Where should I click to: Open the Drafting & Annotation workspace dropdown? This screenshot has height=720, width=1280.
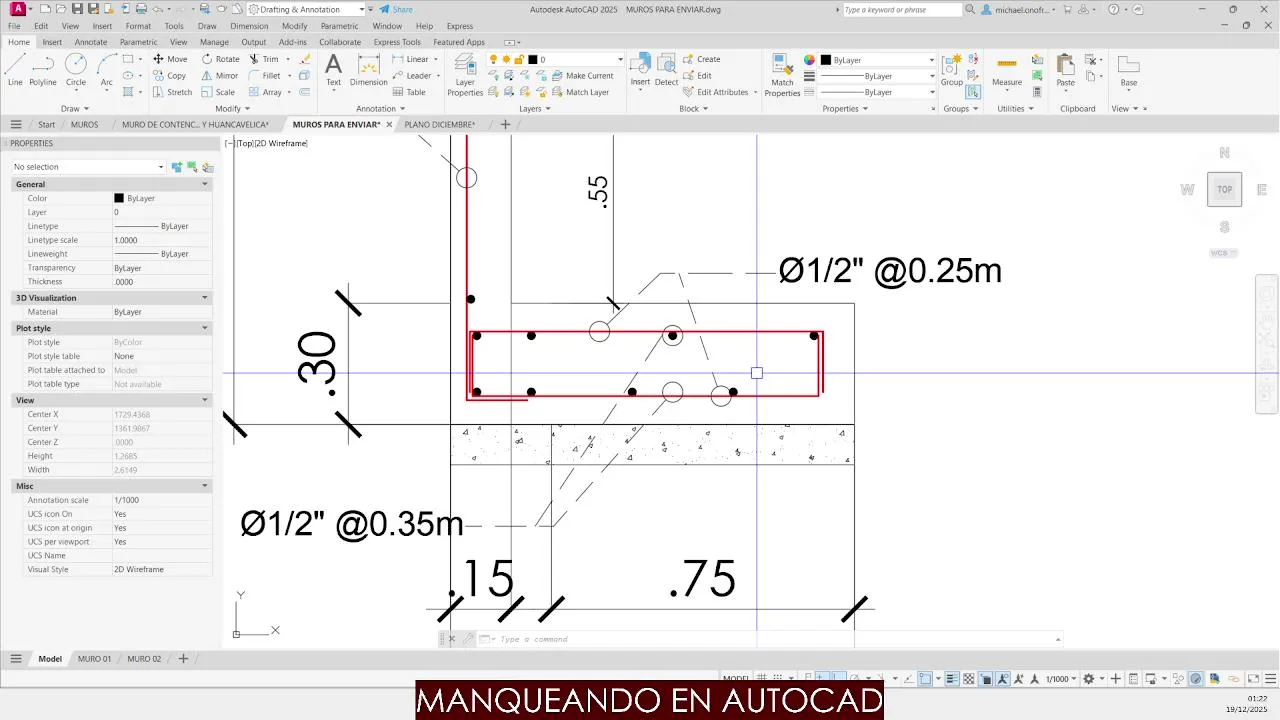click(x=306, y=9)
